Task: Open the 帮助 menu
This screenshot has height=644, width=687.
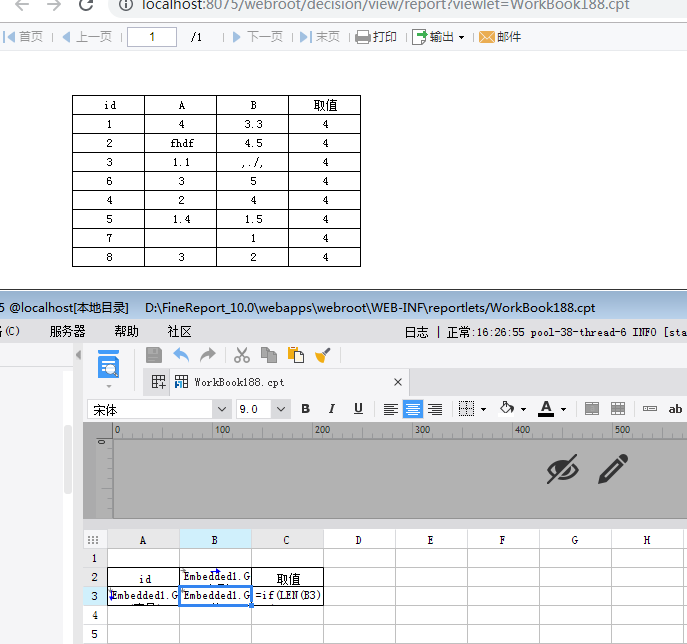Action: [127, 331]
